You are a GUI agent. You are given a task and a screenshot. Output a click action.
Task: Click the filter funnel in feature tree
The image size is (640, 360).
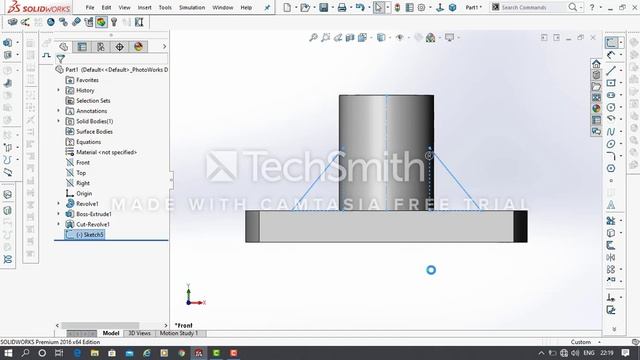pyautogui.click(x=61, y=59)
